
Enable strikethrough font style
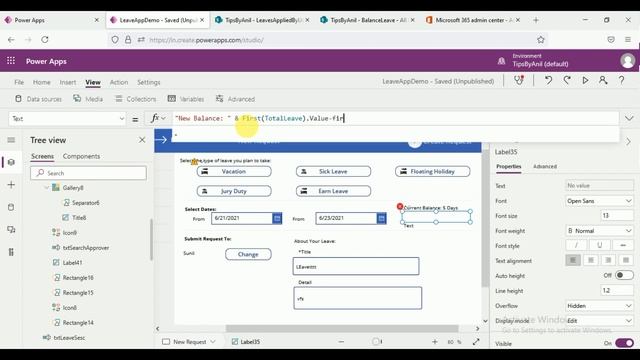tap(623, 245)
